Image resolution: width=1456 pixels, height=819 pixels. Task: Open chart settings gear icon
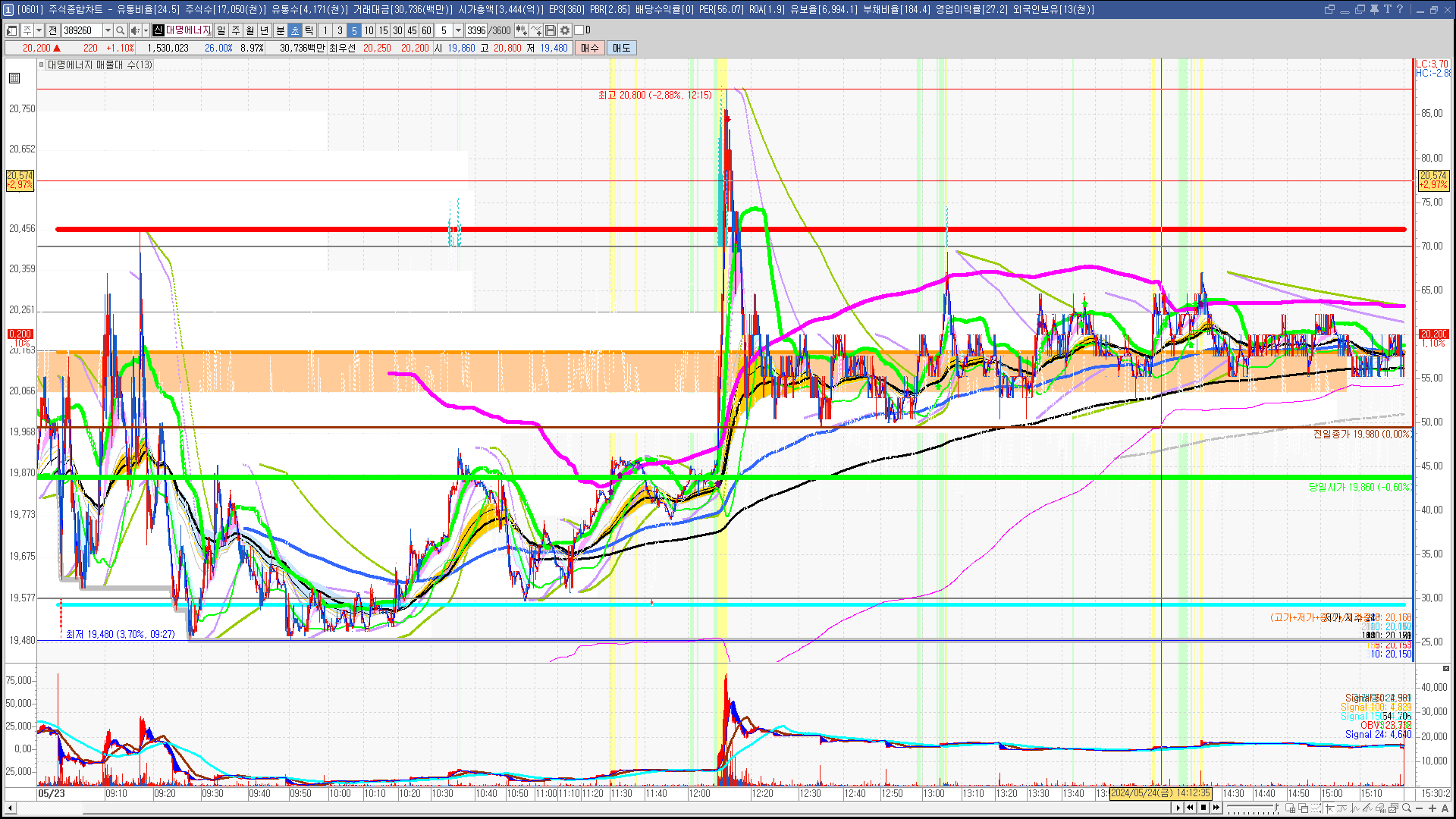click(x=565, y=30)
